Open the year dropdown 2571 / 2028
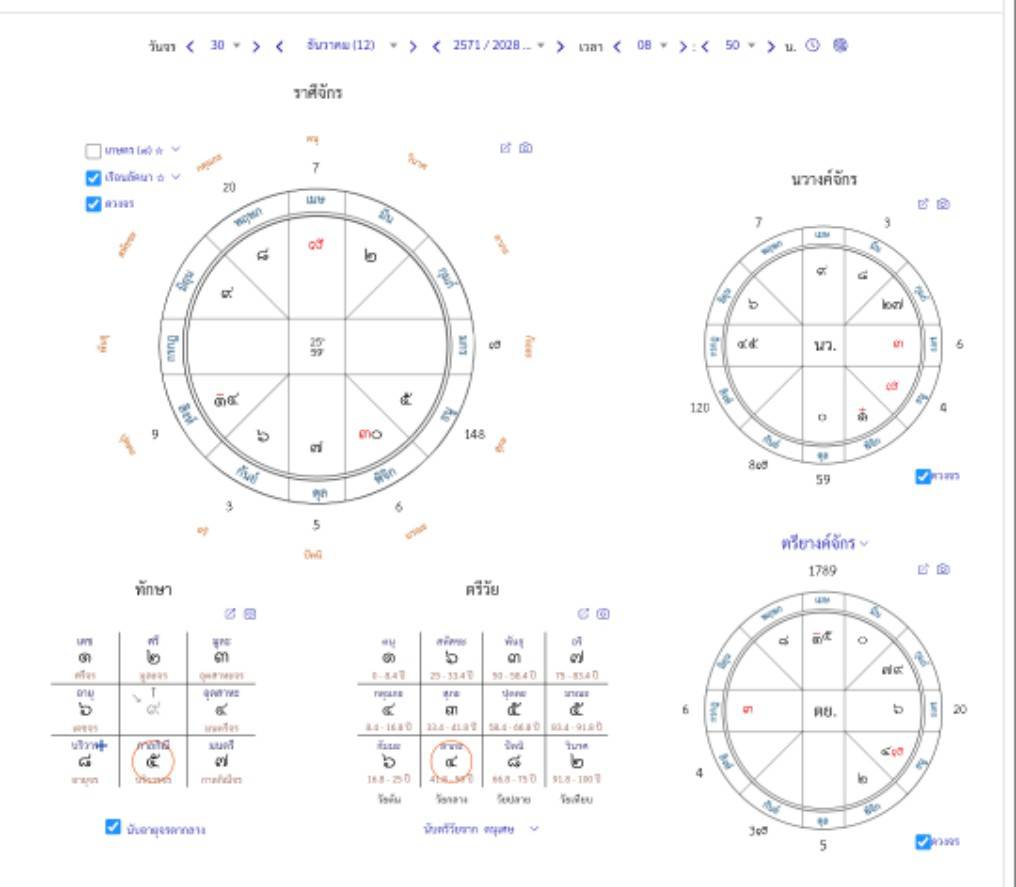This screenshot has width=1016, height=887. 498,45
